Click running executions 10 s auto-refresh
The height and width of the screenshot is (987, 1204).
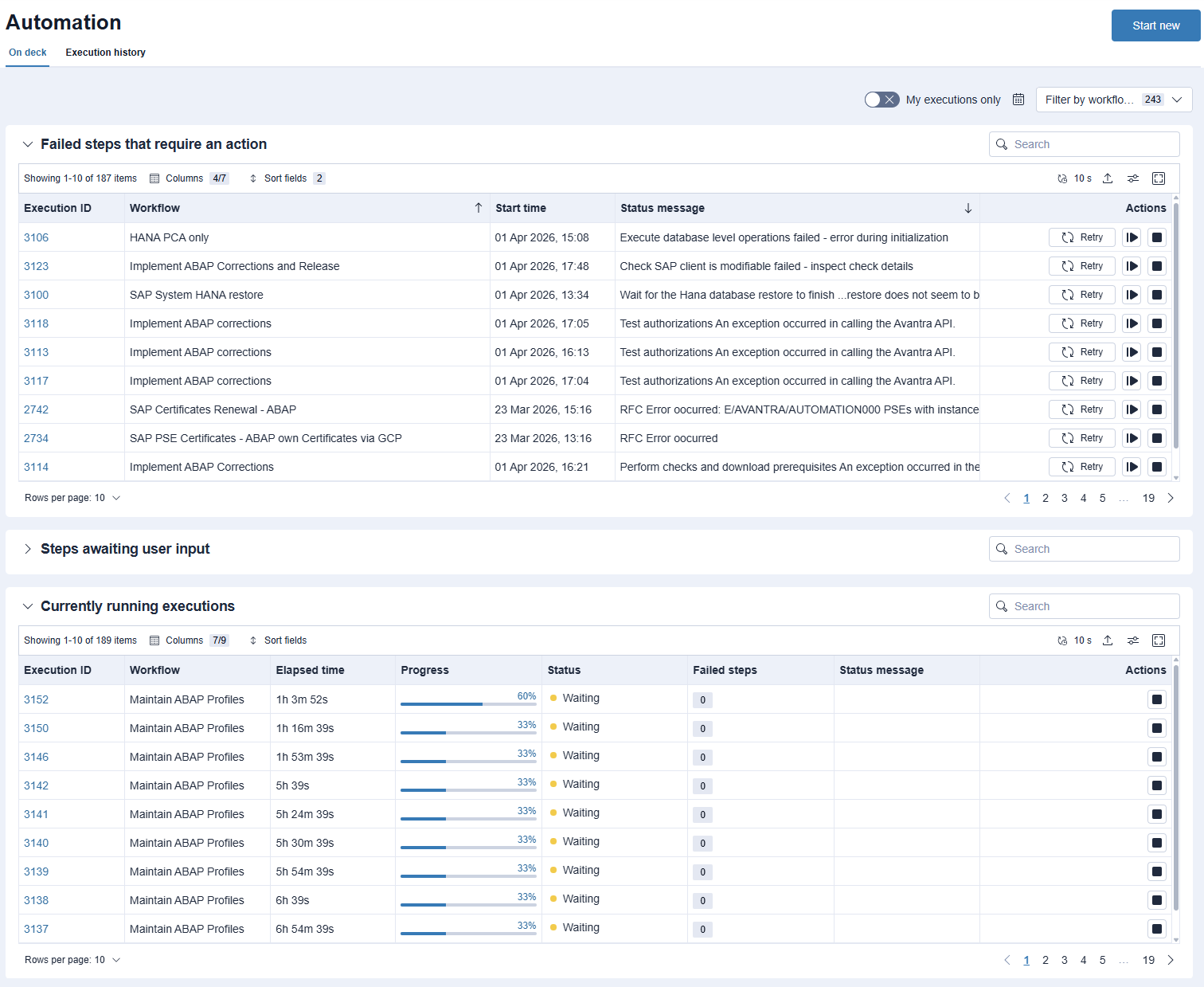[1075, 640]
